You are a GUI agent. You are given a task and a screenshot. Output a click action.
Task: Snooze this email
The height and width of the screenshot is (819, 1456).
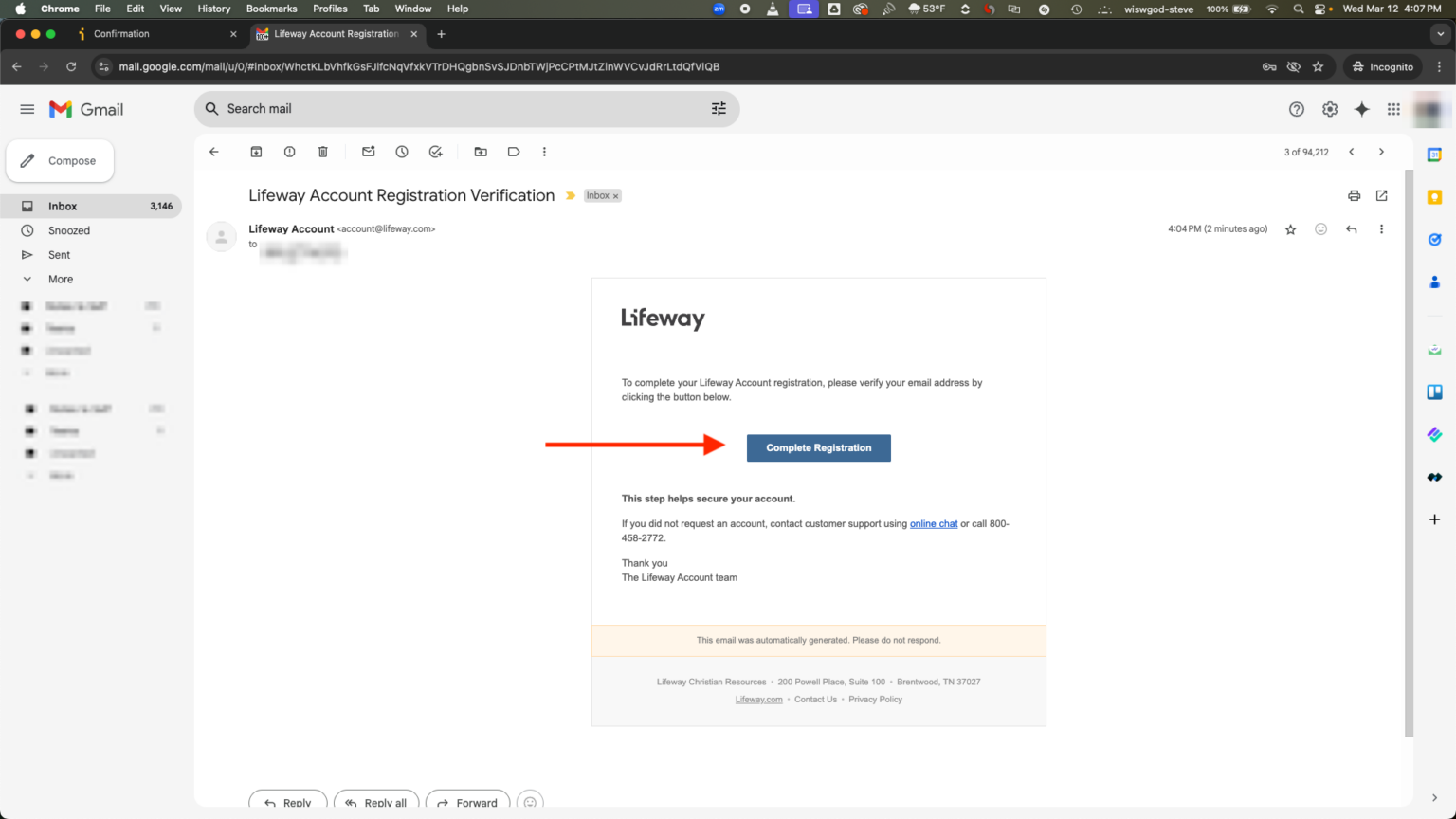coord(401,152)
